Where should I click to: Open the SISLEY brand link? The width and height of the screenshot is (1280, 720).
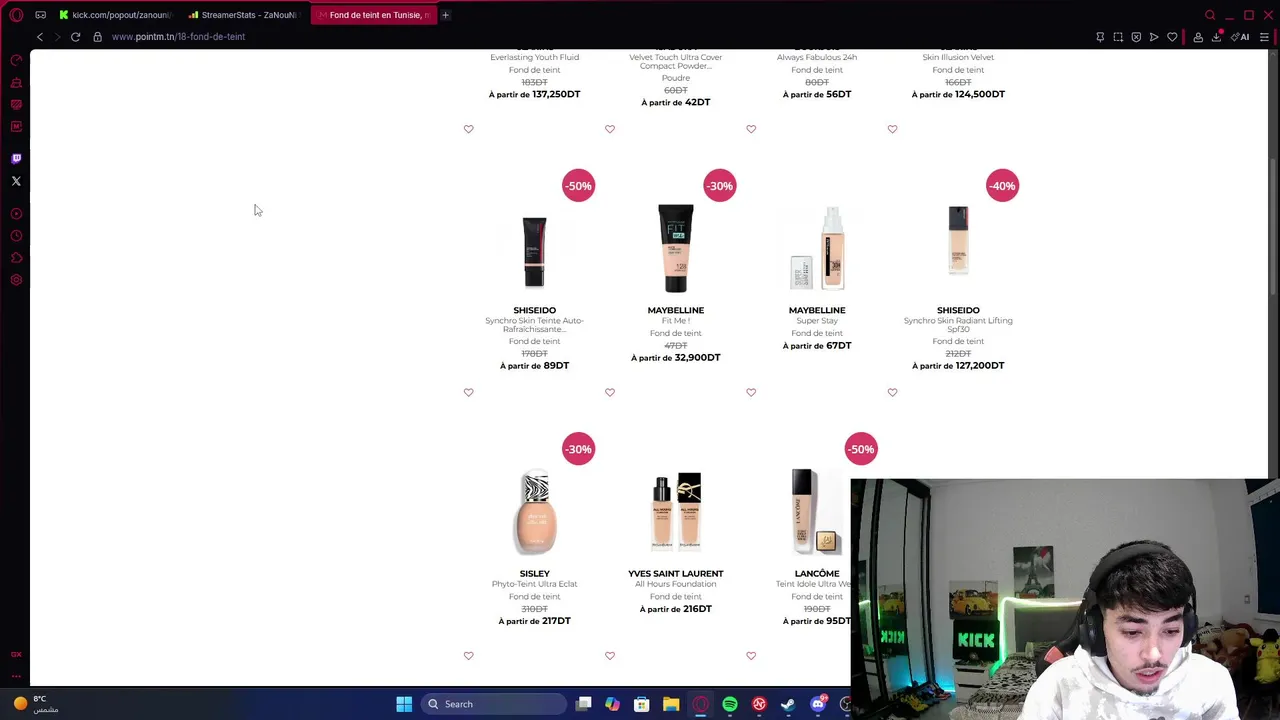[534, 573]
